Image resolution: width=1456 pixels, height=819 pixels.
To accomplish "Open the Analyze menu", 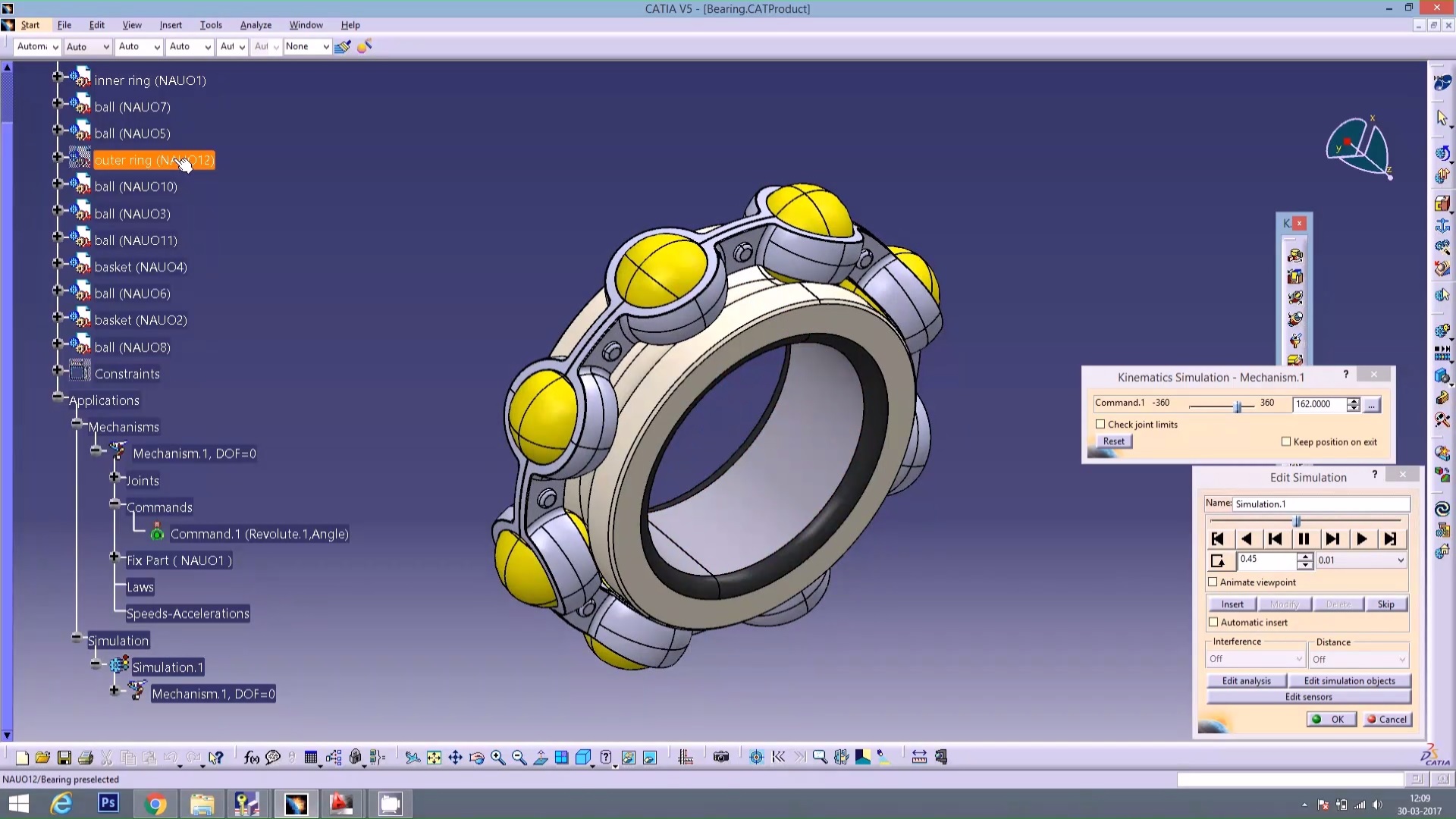I will pyautogui.click(x=256, y=25).
